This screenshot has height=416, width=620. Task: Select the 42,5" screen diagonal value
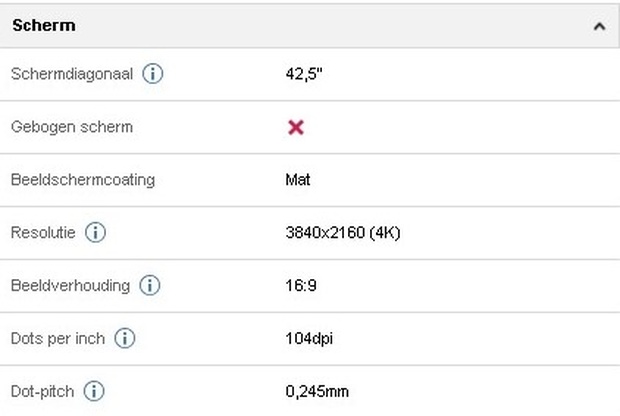[x=304, y=74]
